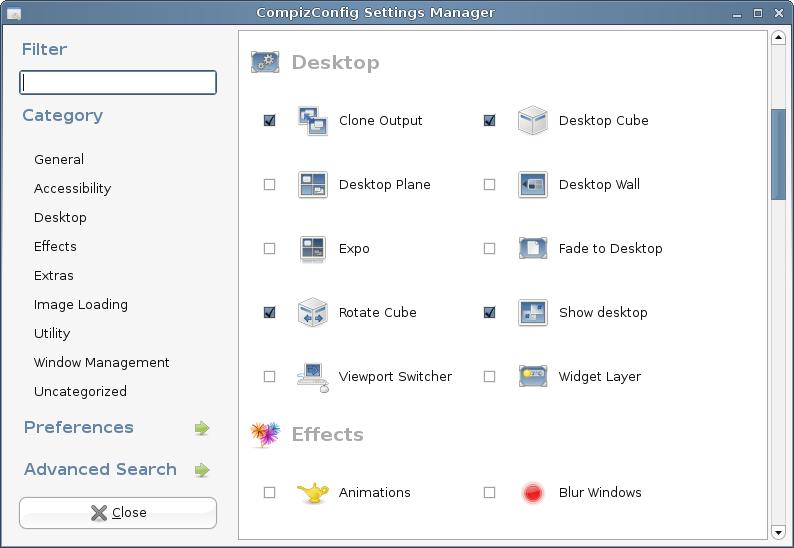The image size is (794, 548).
Task: Open the Viewport Switcher plugin icon
Action: point(312,377)
